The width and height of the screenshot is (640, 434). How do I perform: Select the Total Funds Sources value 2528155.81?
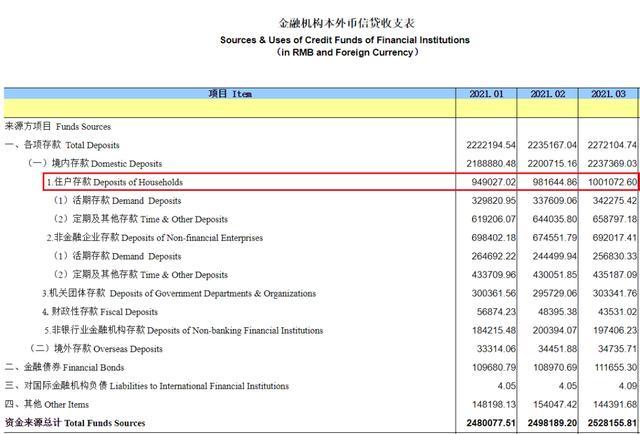612,423
